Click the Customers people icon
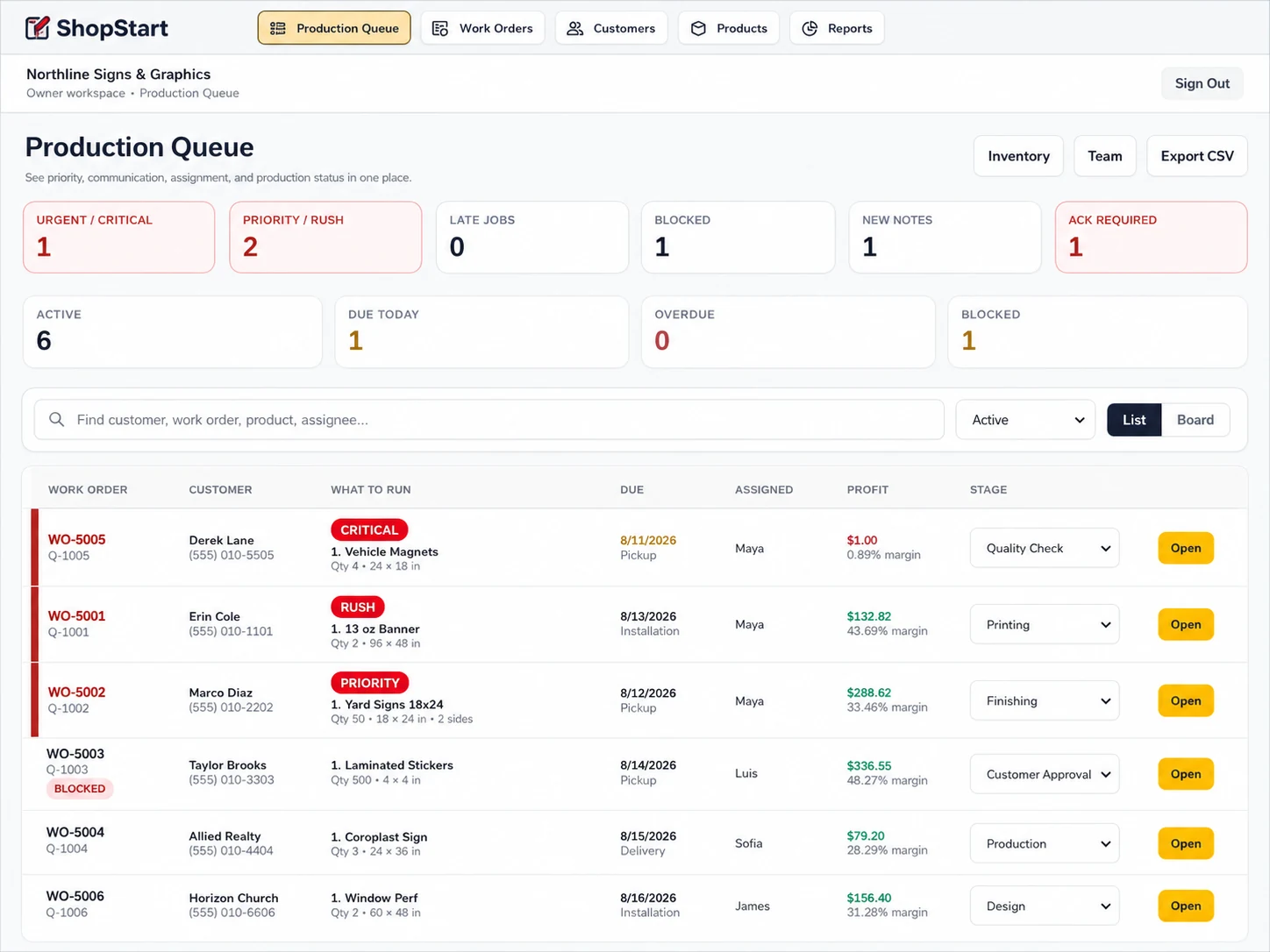 pos(574,28)
